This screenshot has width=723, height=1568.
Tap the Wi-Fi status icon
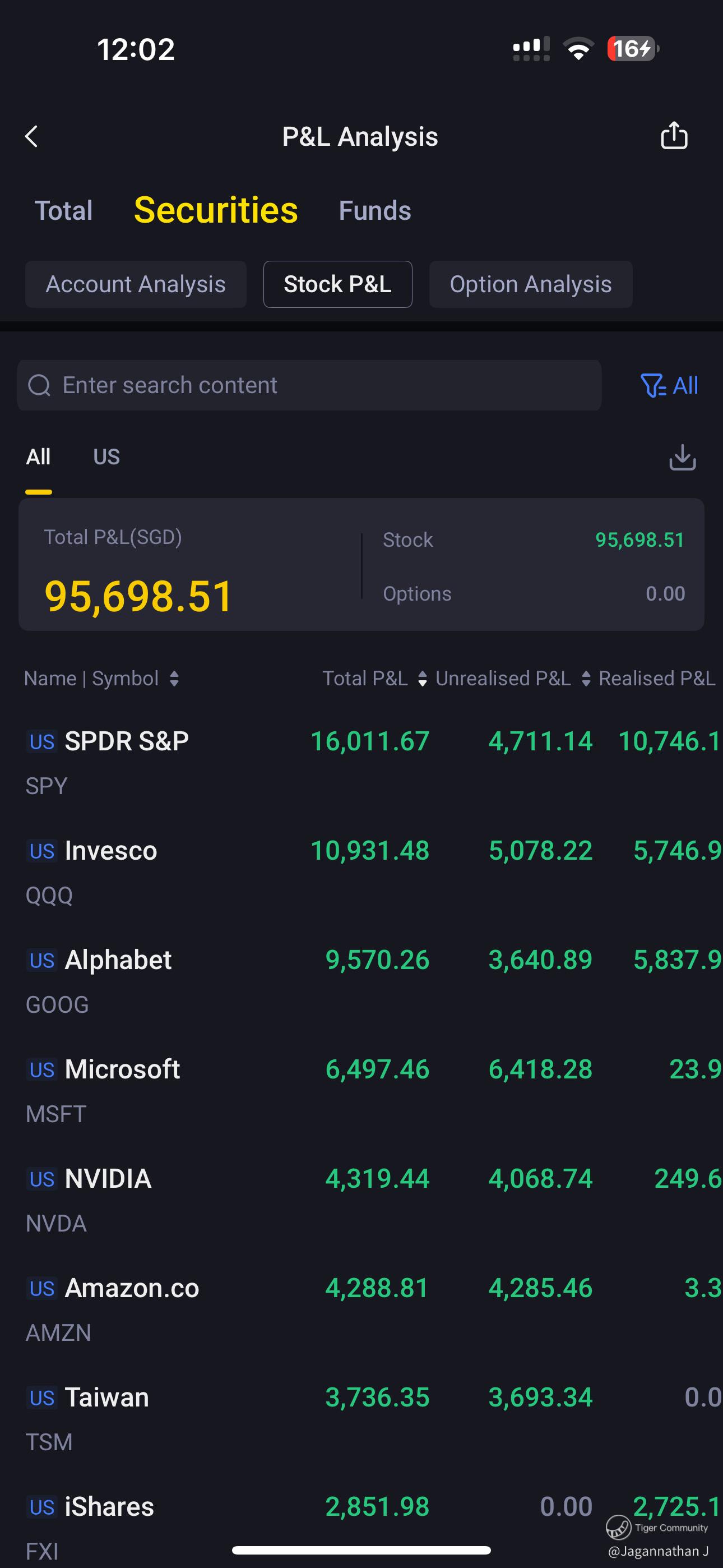578,49
